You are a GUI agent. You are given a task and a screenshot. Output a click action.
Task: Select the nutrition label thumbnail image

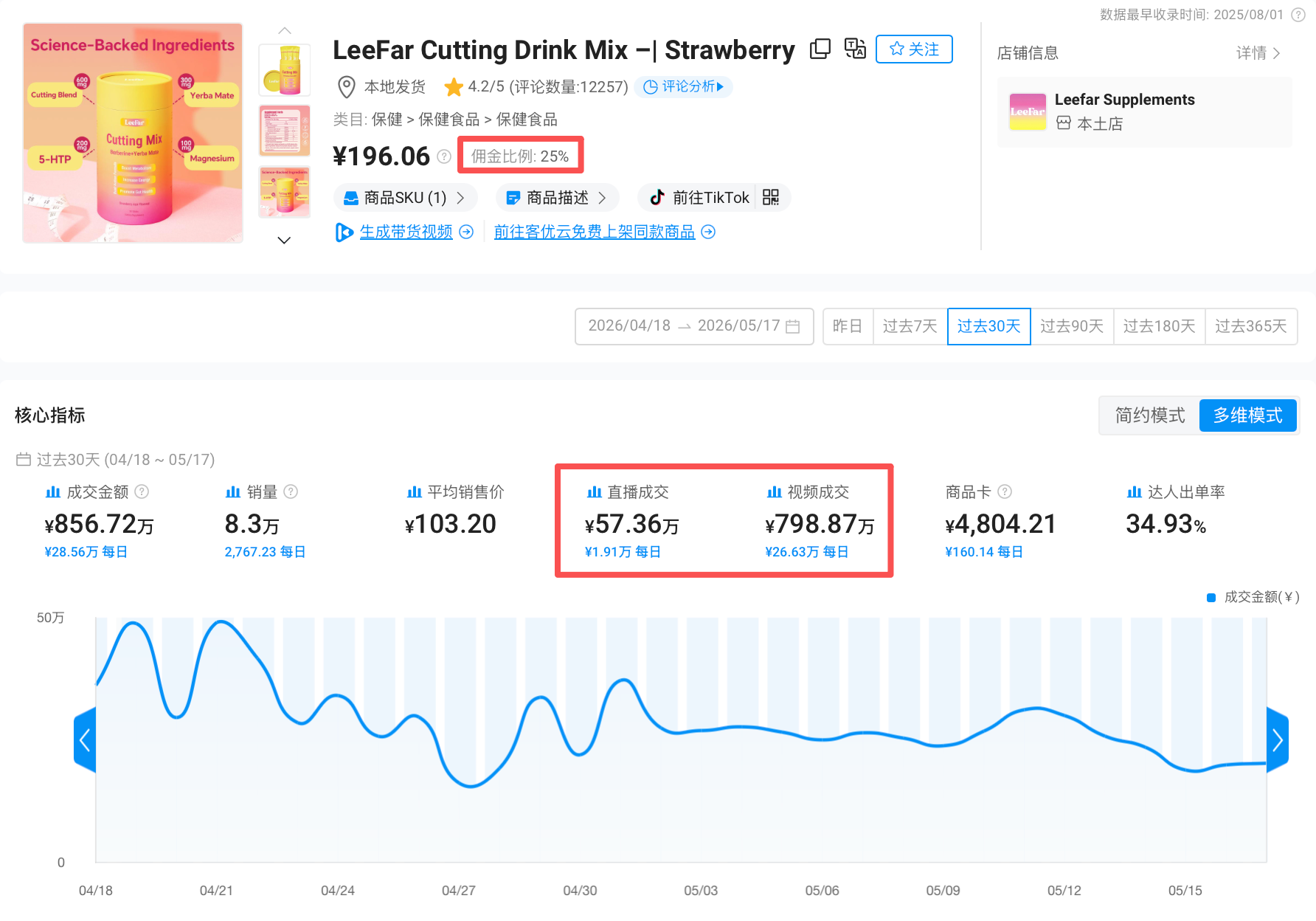(285, 131)
